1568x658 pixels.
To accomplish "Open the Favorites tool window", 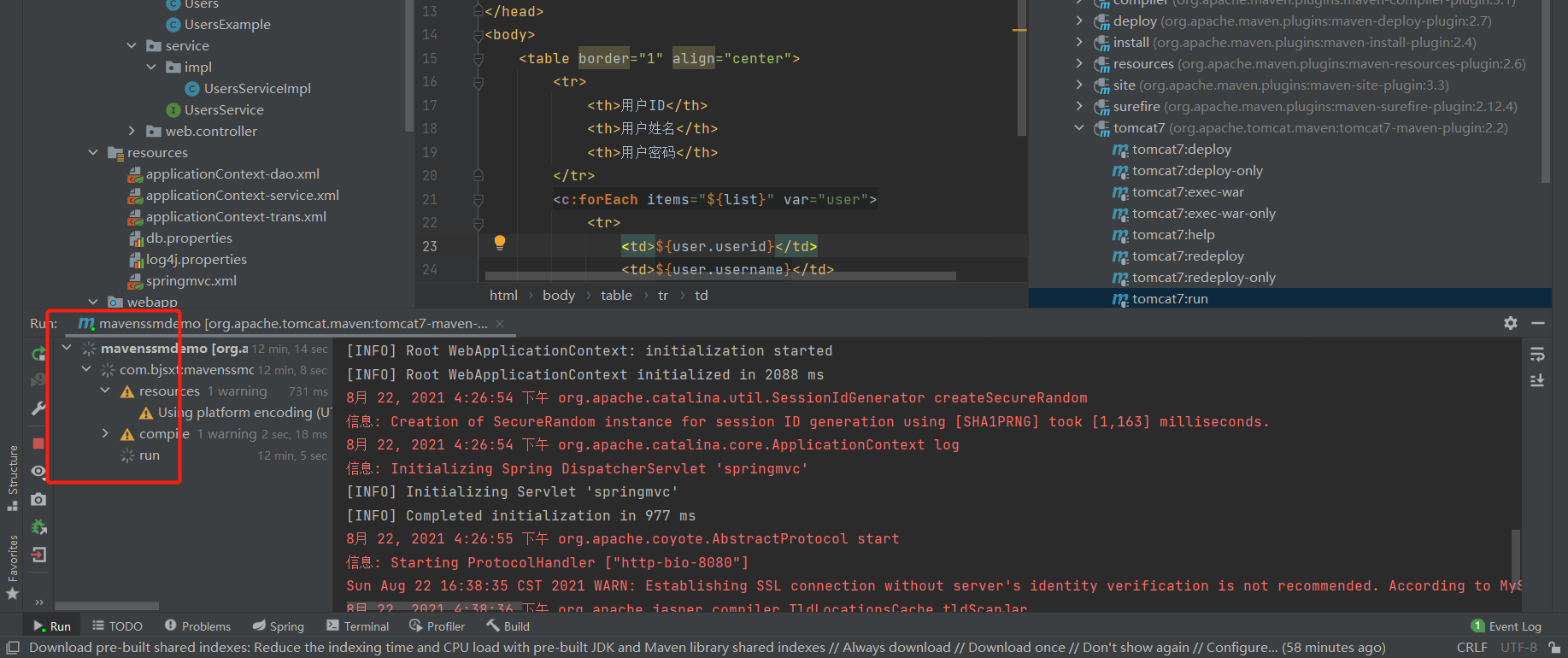I will 12,566.
